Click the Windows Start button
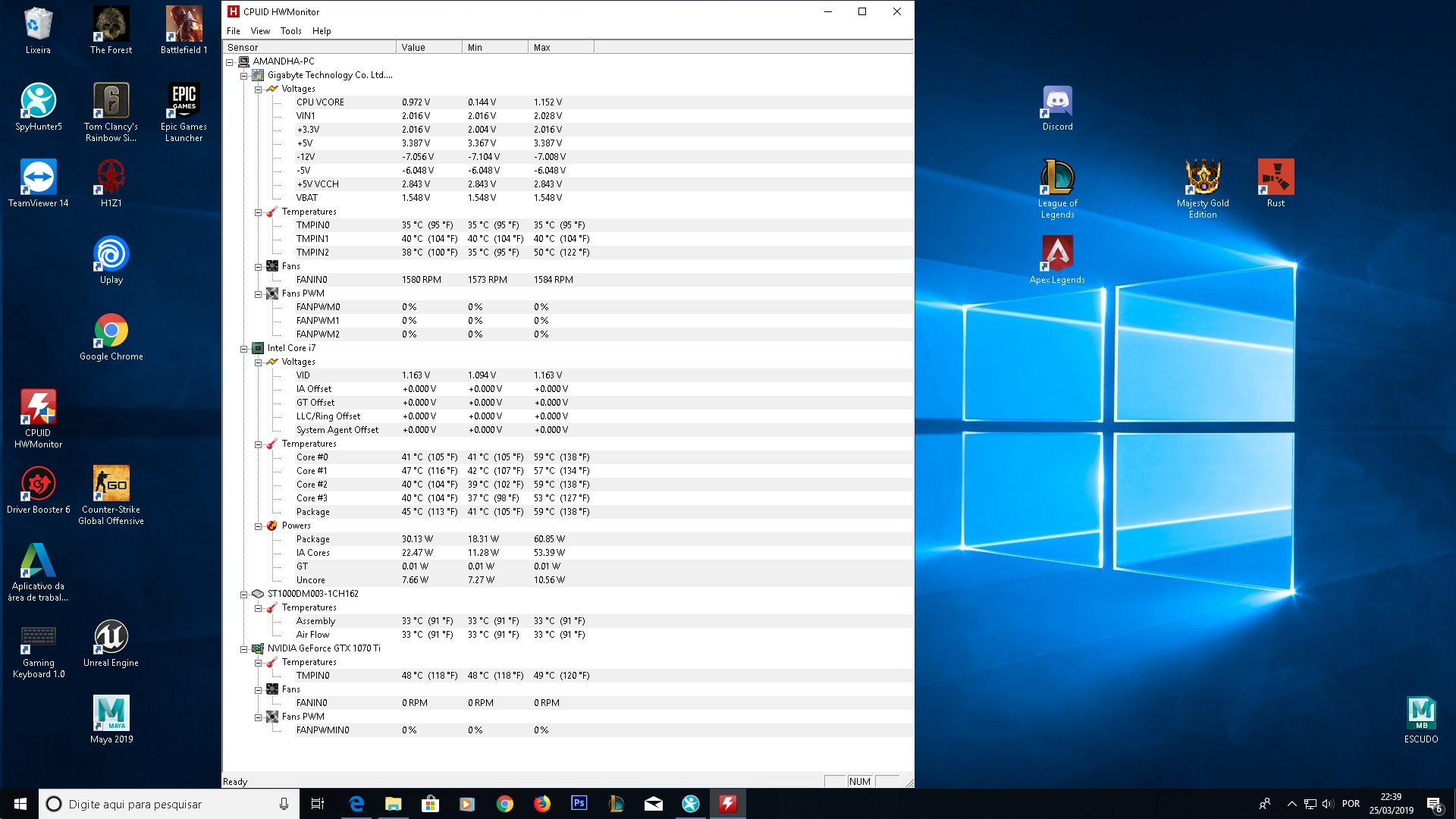The width and height of the screenshot is (1456, 819). pos(20,803)
